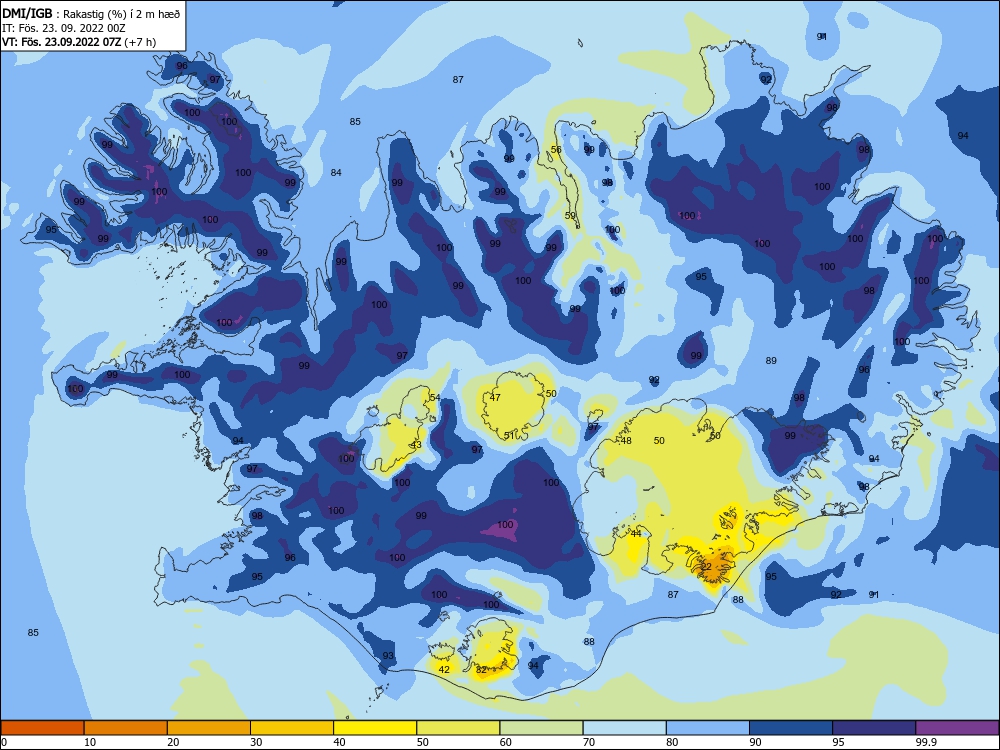
Task: Click the humidity value 43 on the map
Action: coord(416,445)
